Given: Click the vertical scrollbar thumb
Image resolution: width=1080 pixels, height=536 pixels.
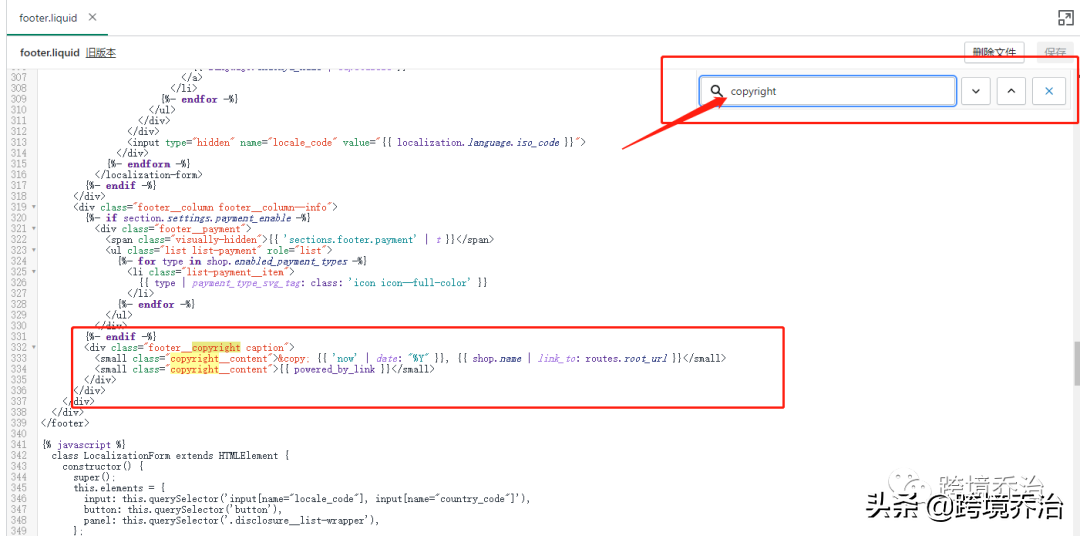Looking at the screenshot, I should 1076,363.
